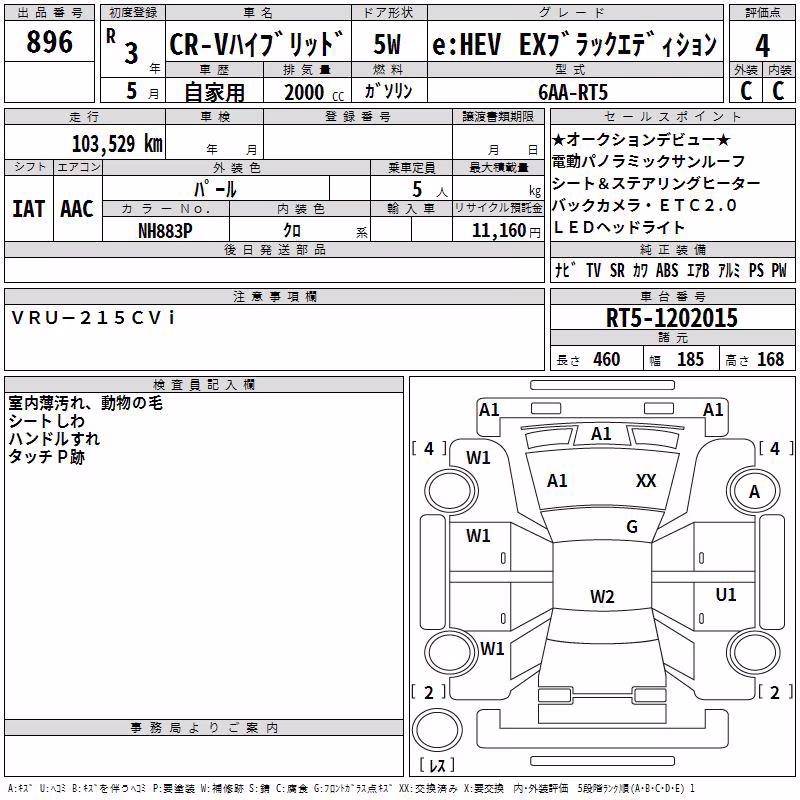The width and height of the screenshot is (800, 800).
Task: Select the line バックカメラ・ETC2.0
Action: click(644, 205)
